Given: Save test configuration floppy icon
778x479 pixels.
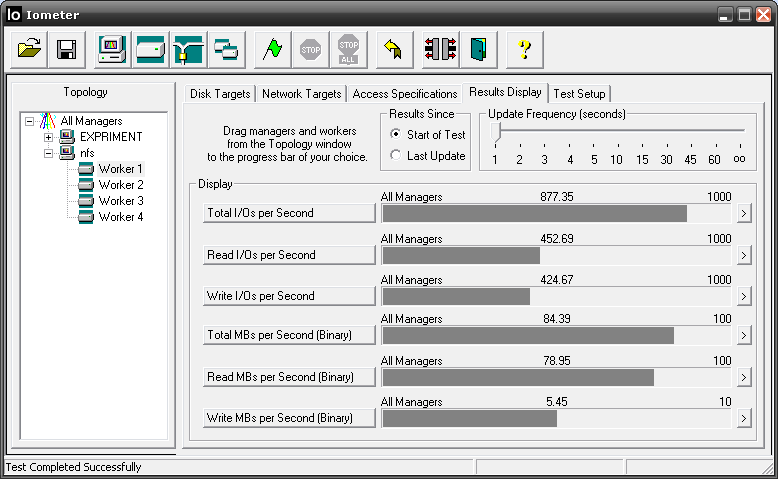Looking at the screenshot, I should [67, 50].
